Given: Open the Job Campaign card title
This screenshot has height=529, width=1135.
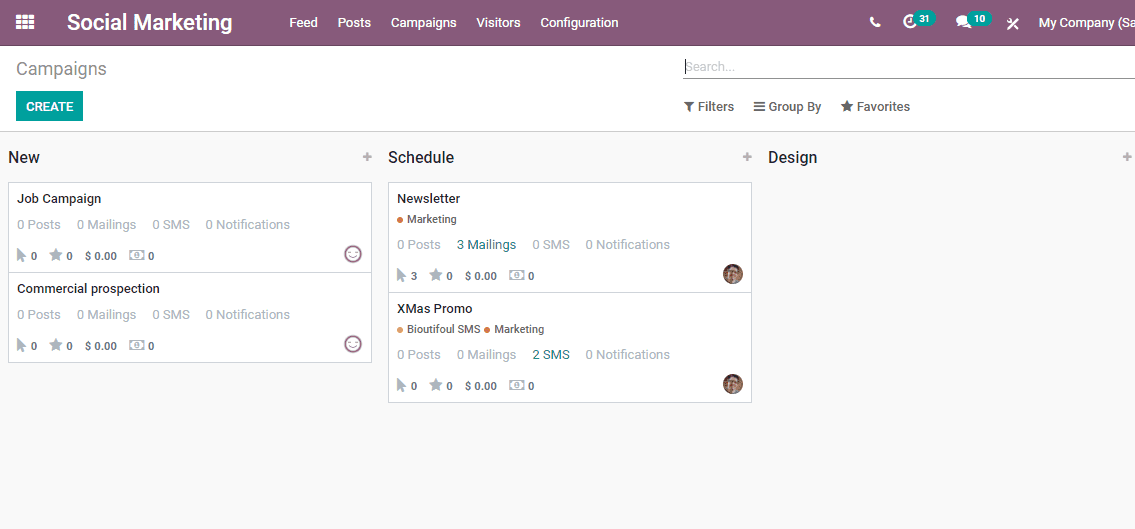Looking at the screenshot, I should (59, 198).
